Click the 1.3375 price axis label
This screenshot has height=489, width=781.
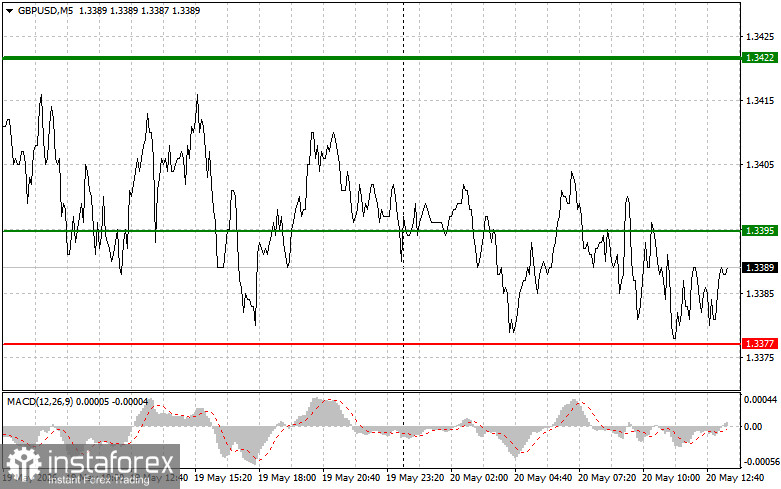(x=760, y=358)
